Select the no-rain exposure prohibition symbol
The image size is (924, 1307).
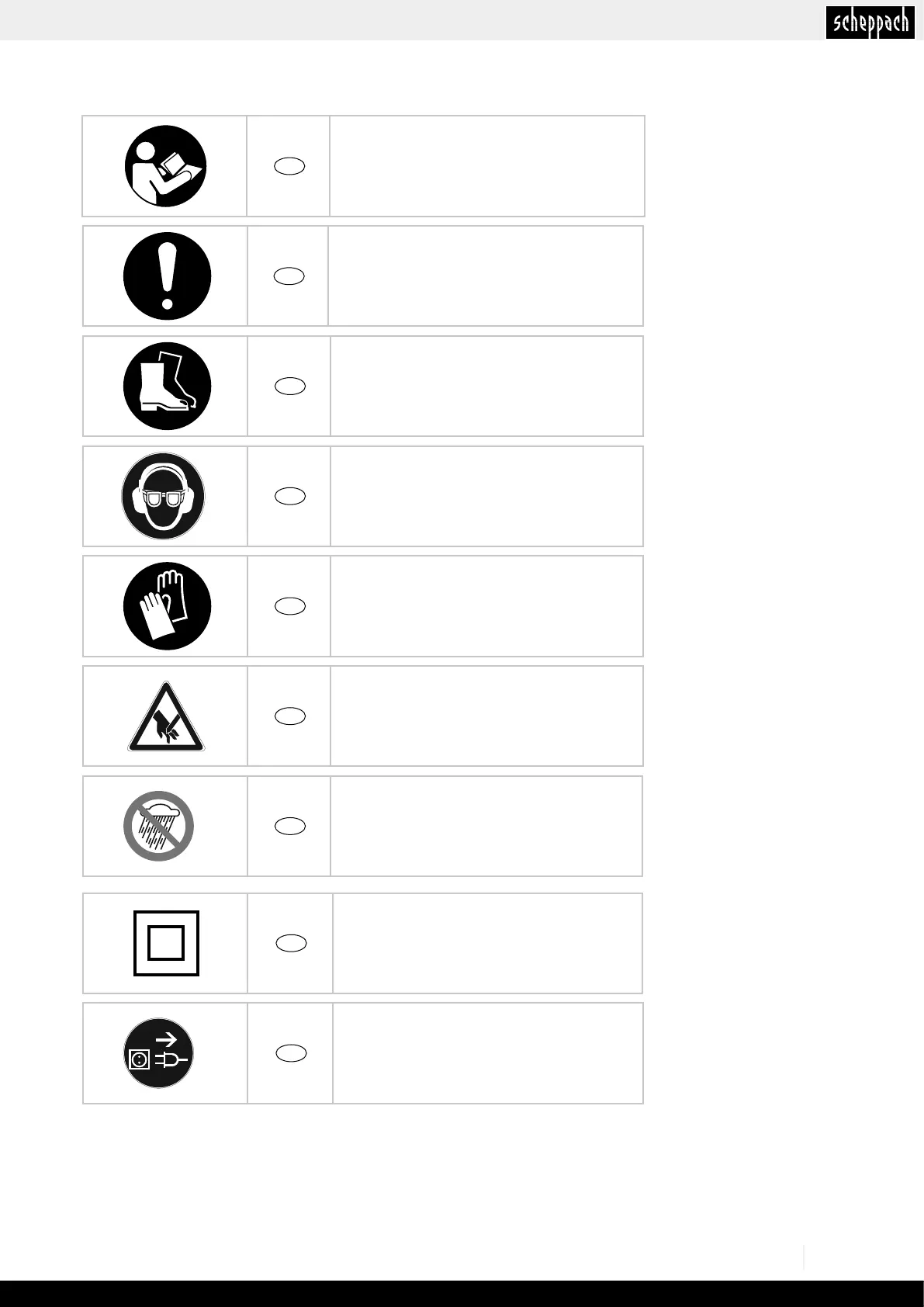tap(159, 827)
